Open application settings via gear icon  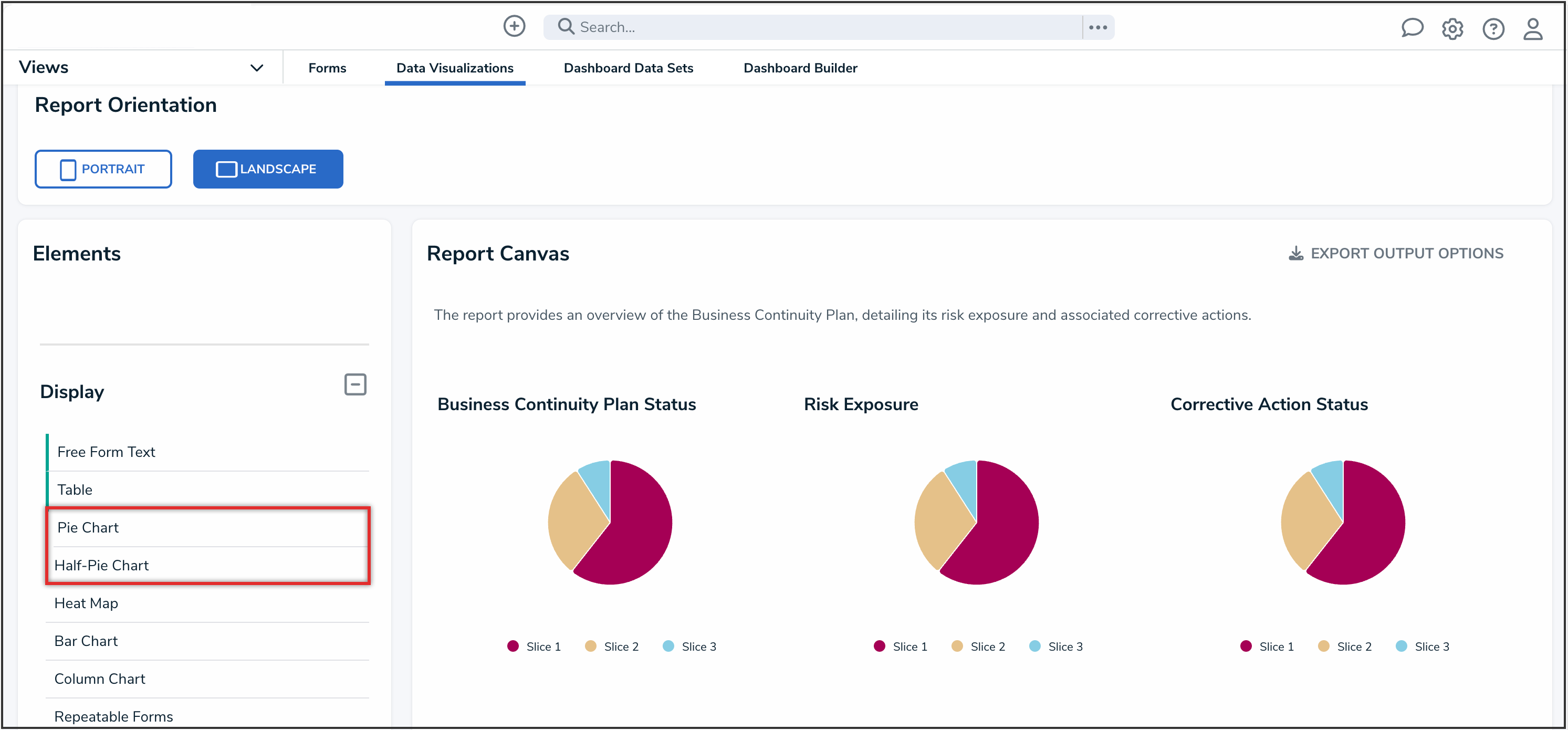pos(1453,28)
